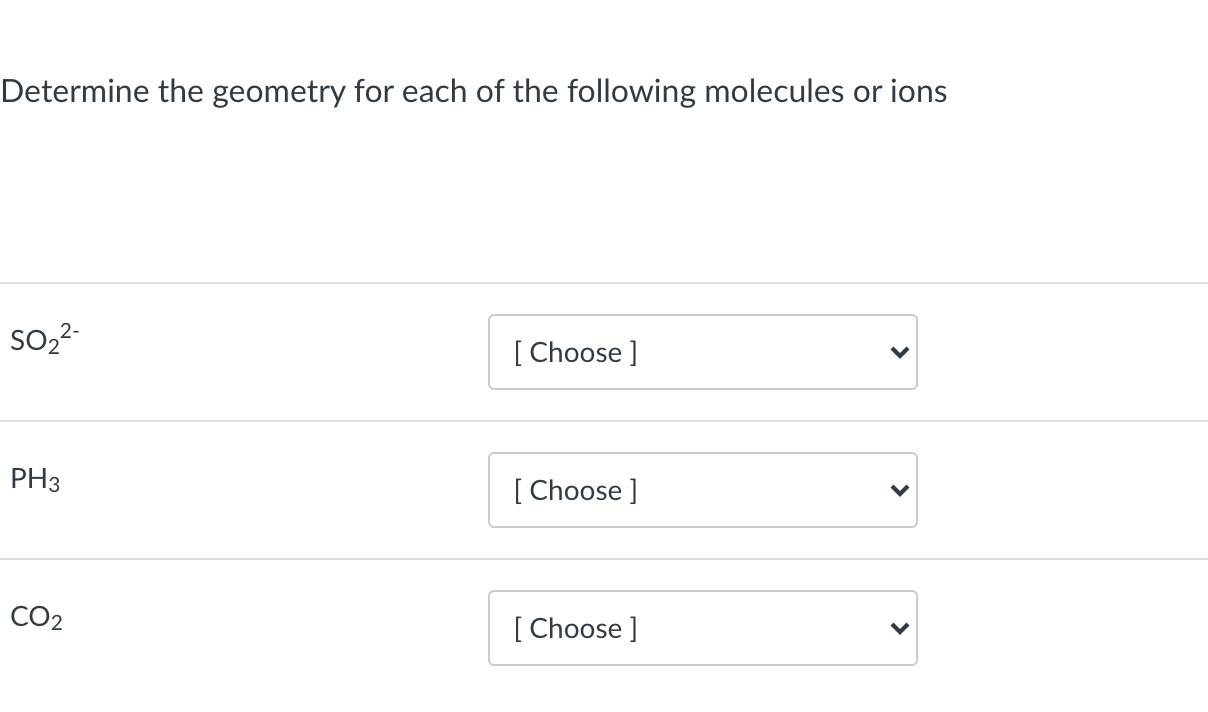Select the [ Choose ] text in the third dropdown
Viewport: 1208px width, 712px height.
(575, 628)
